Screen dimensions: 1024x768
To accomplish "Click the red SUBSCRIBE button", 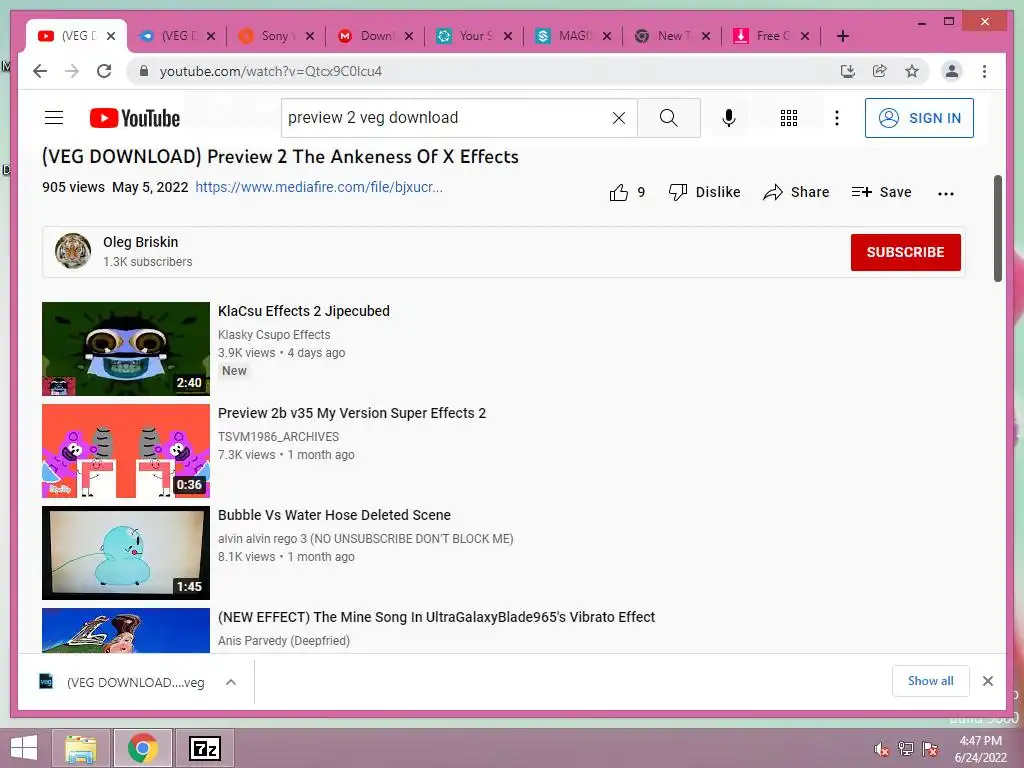I will 905,252.
